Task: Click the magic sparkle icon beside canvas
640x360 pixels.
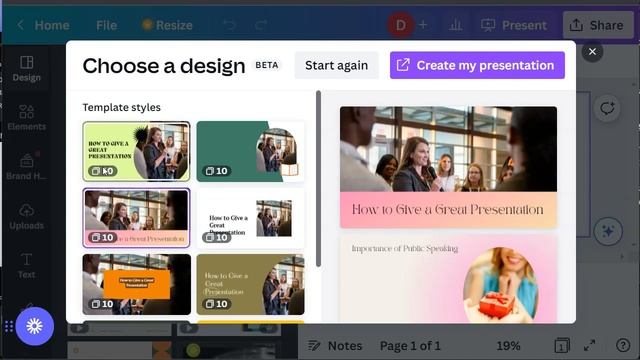Action: 608,231
